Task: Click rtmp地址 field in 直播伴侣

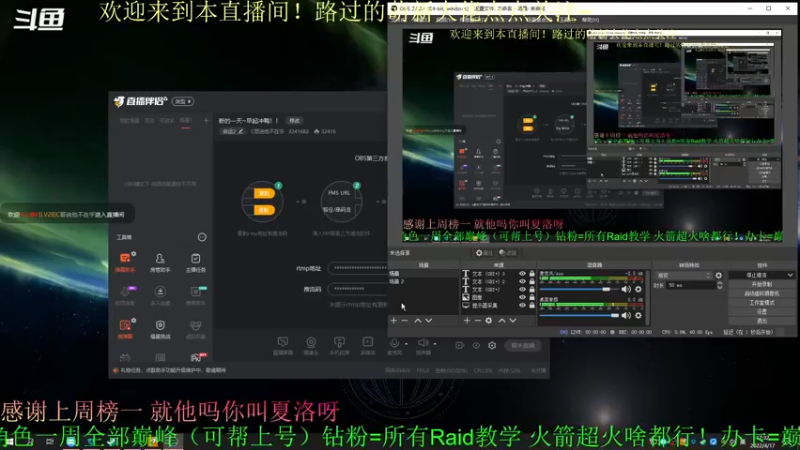Action: click(357, 268)
